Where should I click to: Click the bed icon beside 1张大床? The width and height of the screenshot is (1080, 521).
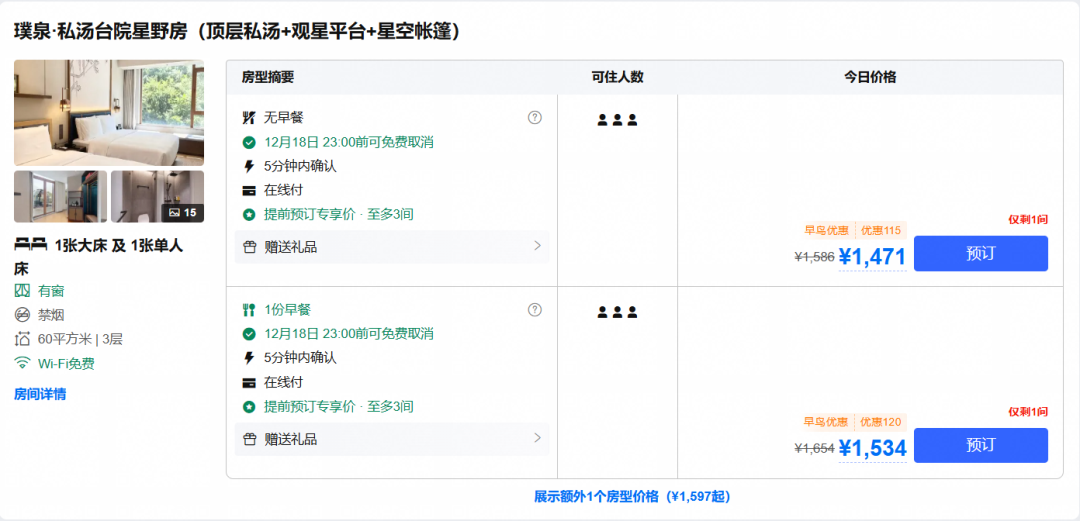pyautogui.click(x=31, y=245)
